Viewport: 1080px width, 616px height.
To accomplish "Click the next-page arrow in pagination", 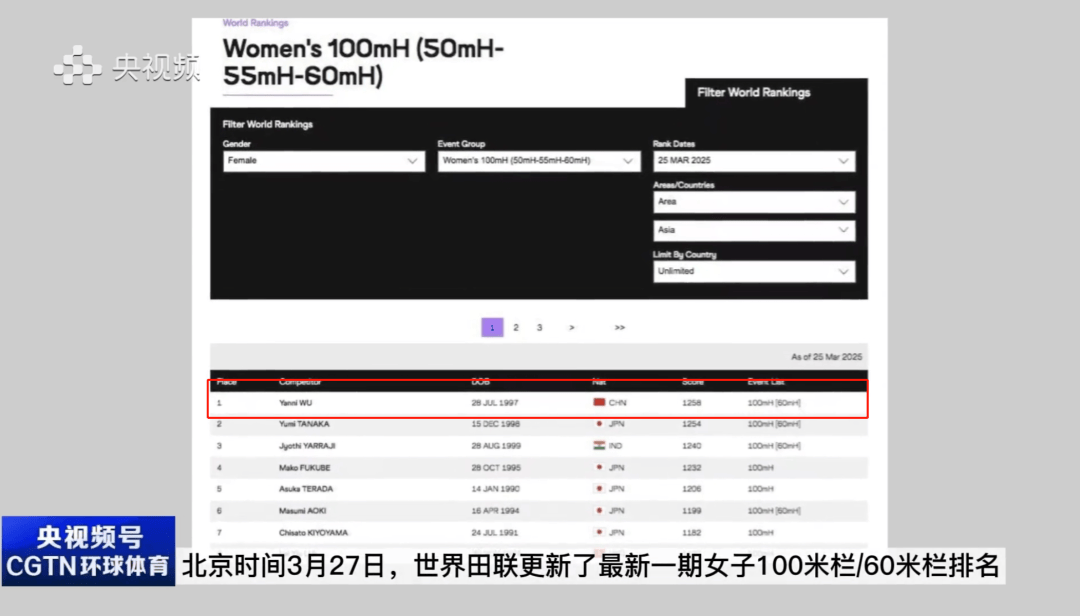I will point(571,327).
